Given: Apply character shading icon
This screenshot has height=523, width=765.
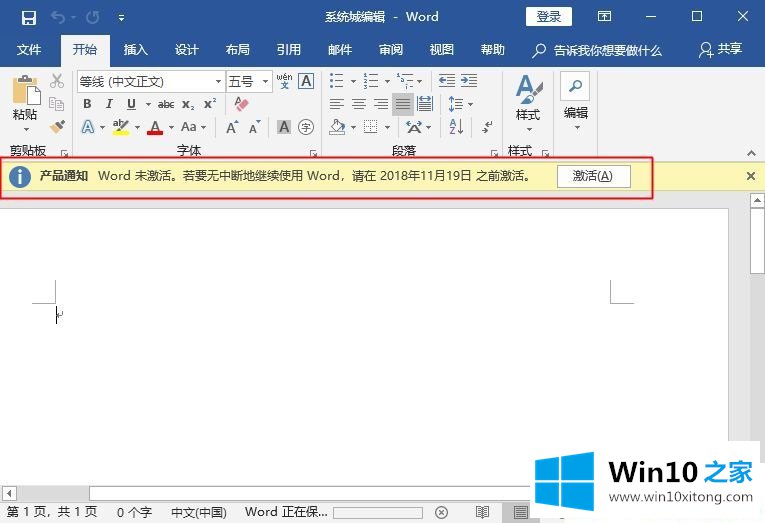Looking at the screenshot, I should [x=283, y=127].
